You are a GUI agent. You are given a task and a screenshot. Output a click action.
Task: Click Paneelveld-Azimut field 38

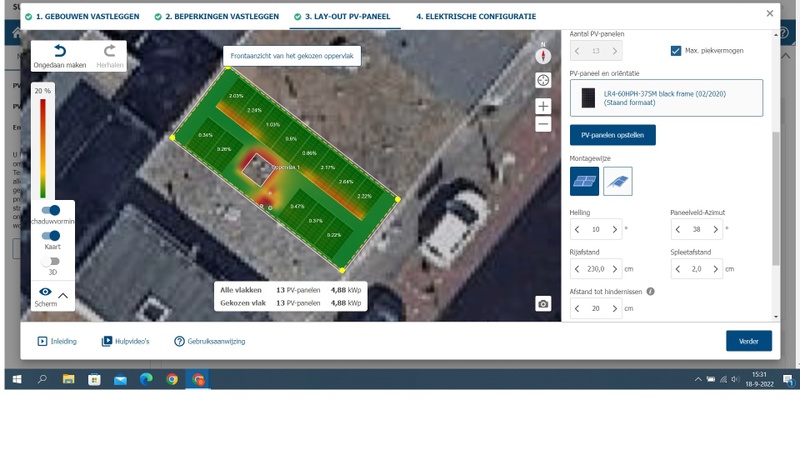(696, 230)
